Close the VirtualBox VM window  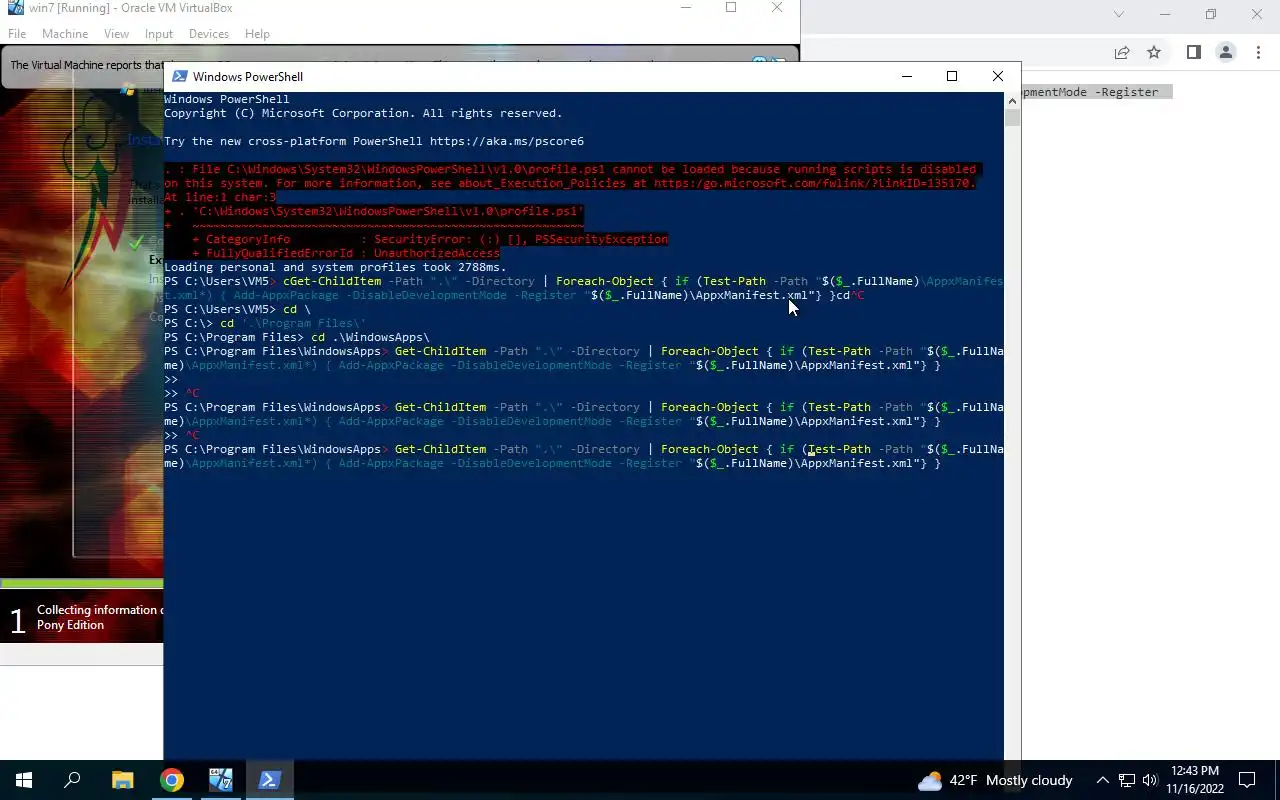coord(777,8)
